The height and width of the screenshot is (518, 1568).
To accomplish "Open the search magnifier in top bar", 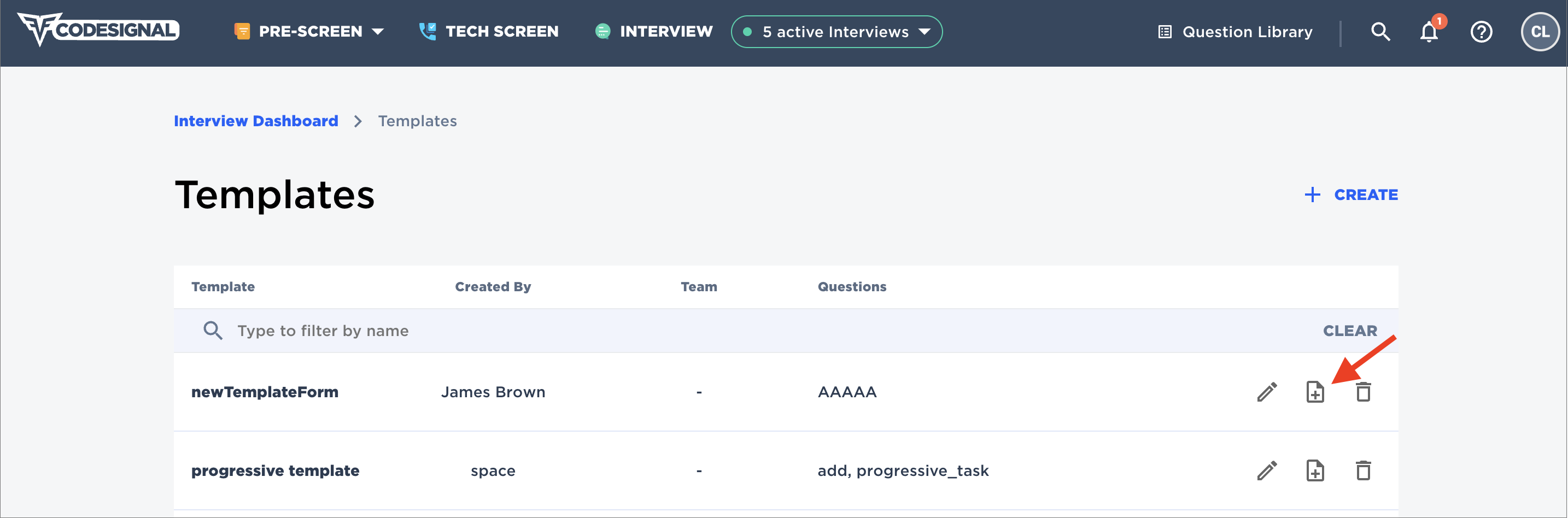I will click(1380, 32).
